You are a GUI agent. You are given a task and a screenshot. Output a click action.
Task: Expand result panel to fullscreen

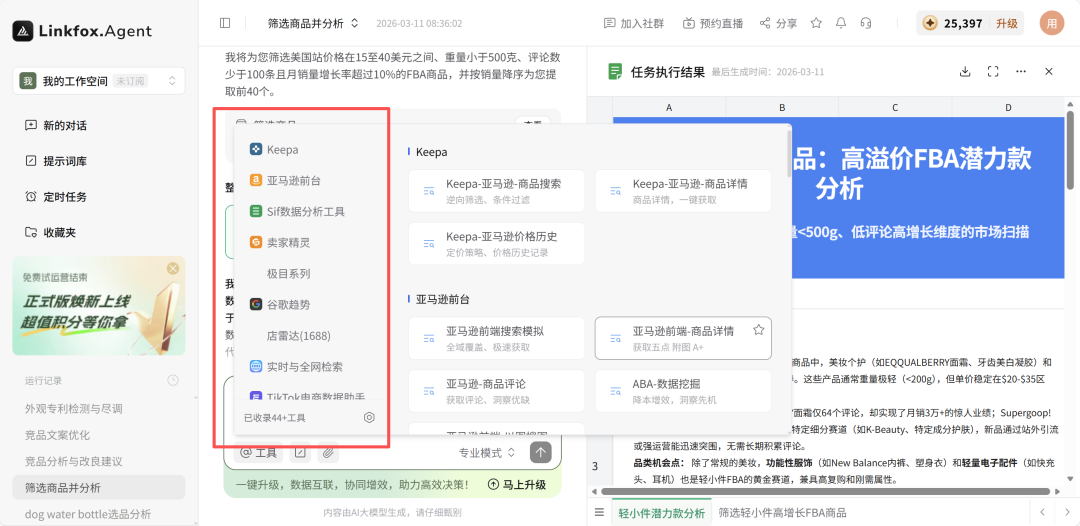pos(993,72)
